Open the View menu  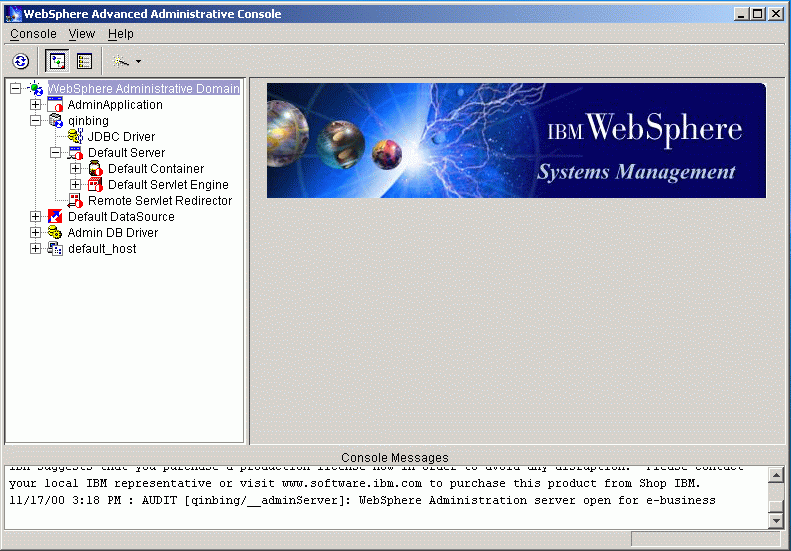coord(82,34)
